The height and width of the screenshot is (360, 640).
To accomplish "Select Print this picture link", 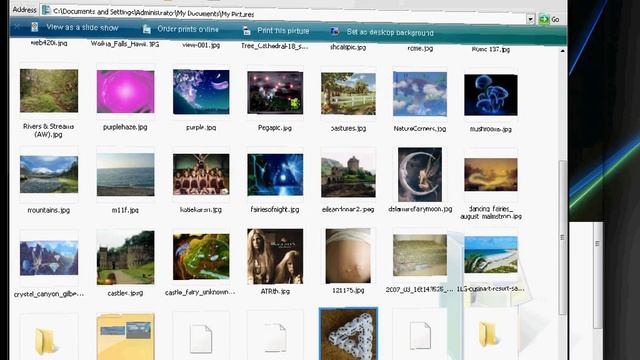I will point(283,31).
